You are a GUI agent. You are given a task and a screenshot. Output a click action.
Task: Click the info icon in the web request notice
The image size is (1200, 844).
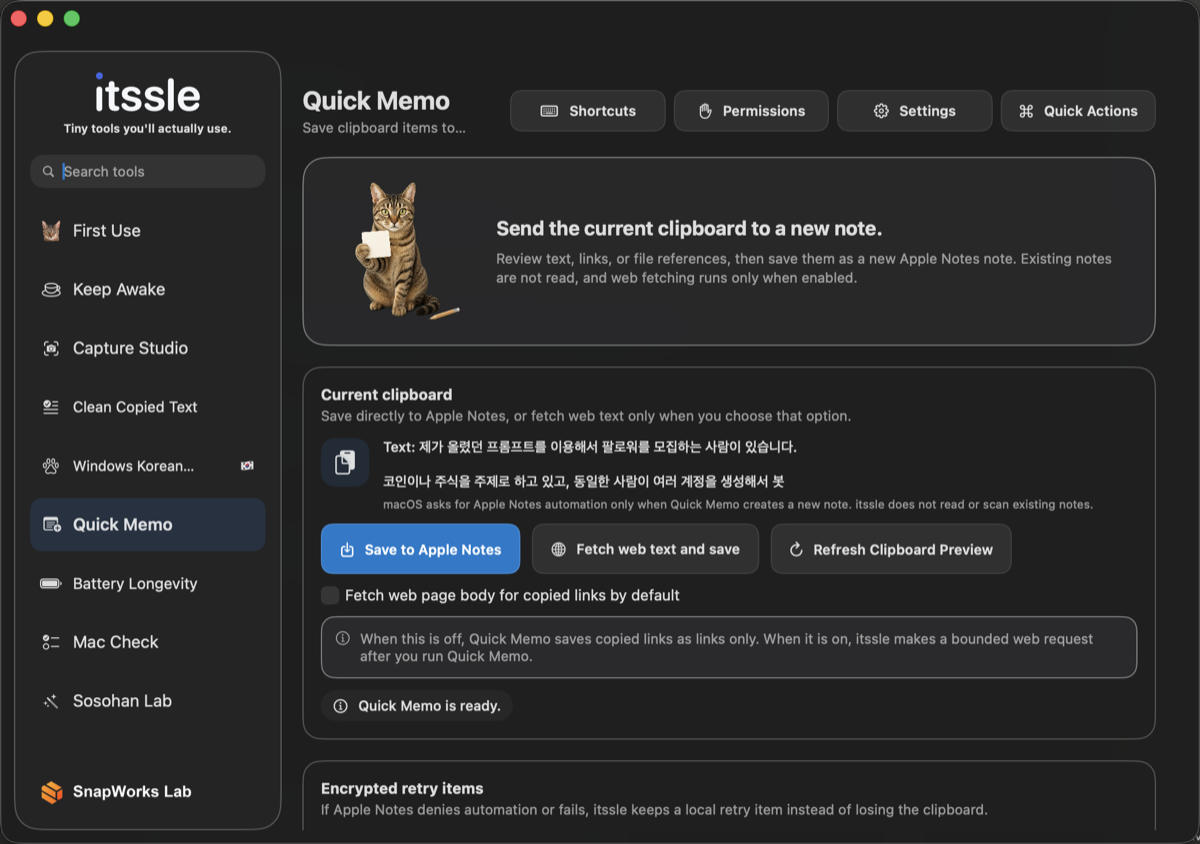tap(342, 639)
